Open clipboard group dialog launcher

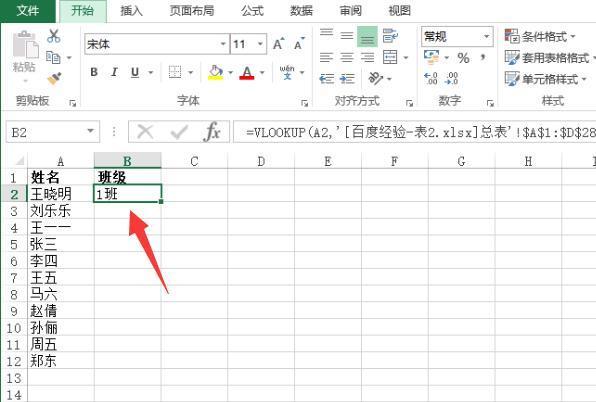(73, 103)
